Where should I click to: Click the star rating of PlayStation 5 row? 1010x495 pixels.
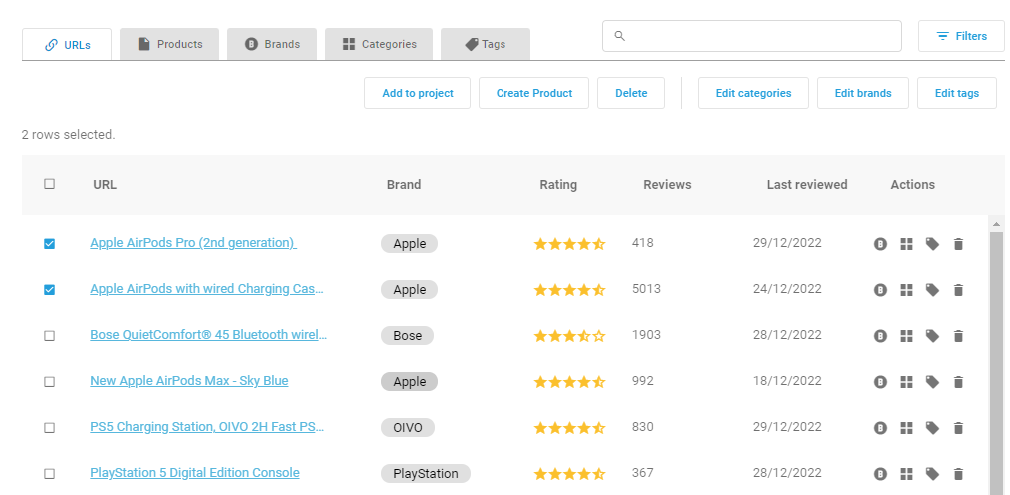pos(569,474)
